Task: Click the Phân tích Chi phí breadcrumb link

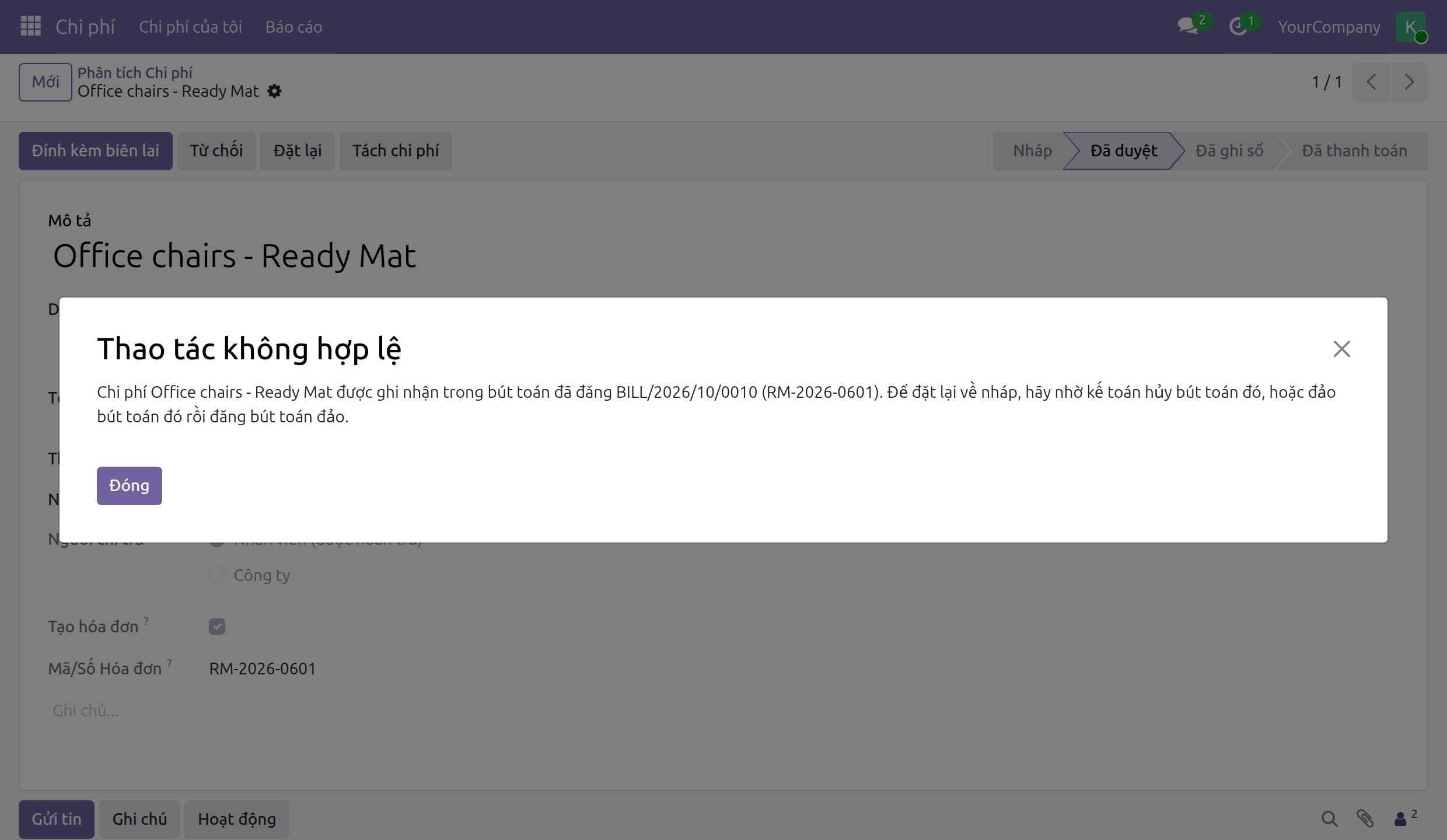Action: click(135, 72)
